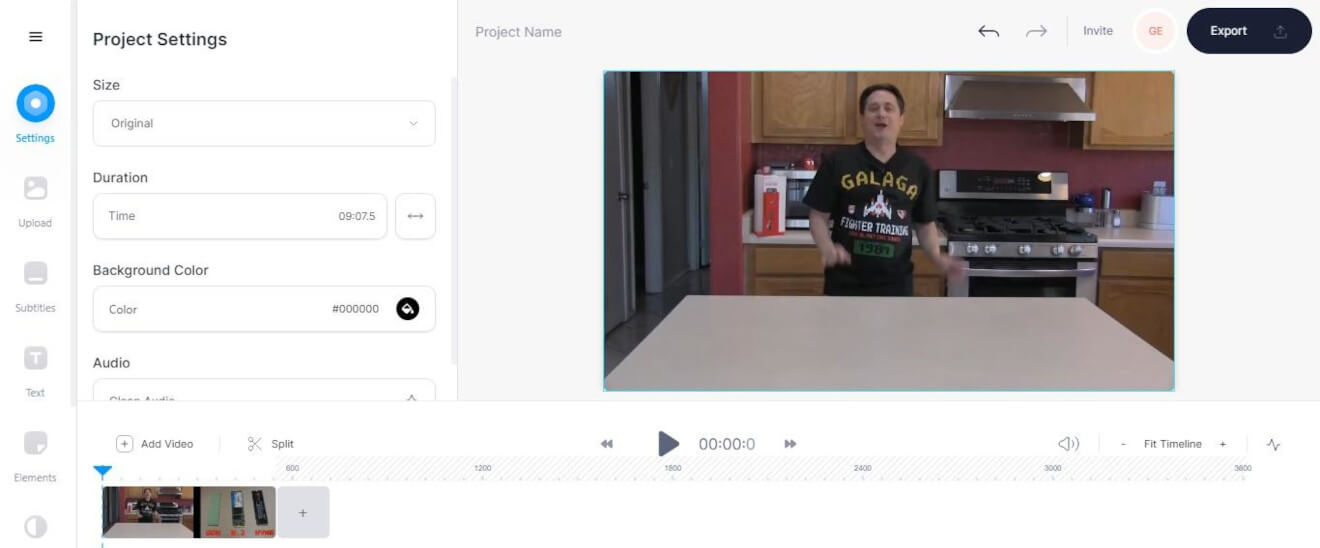Click the Duration Time field
The height and width of the screenshot is (548, 1320).
[240, 216]
